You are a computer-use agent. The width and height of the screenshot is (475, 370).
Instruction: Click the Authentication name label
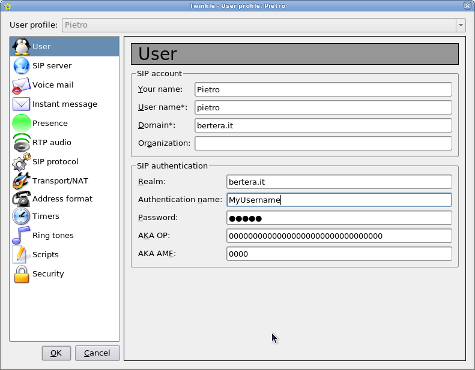tap(180, 199)
